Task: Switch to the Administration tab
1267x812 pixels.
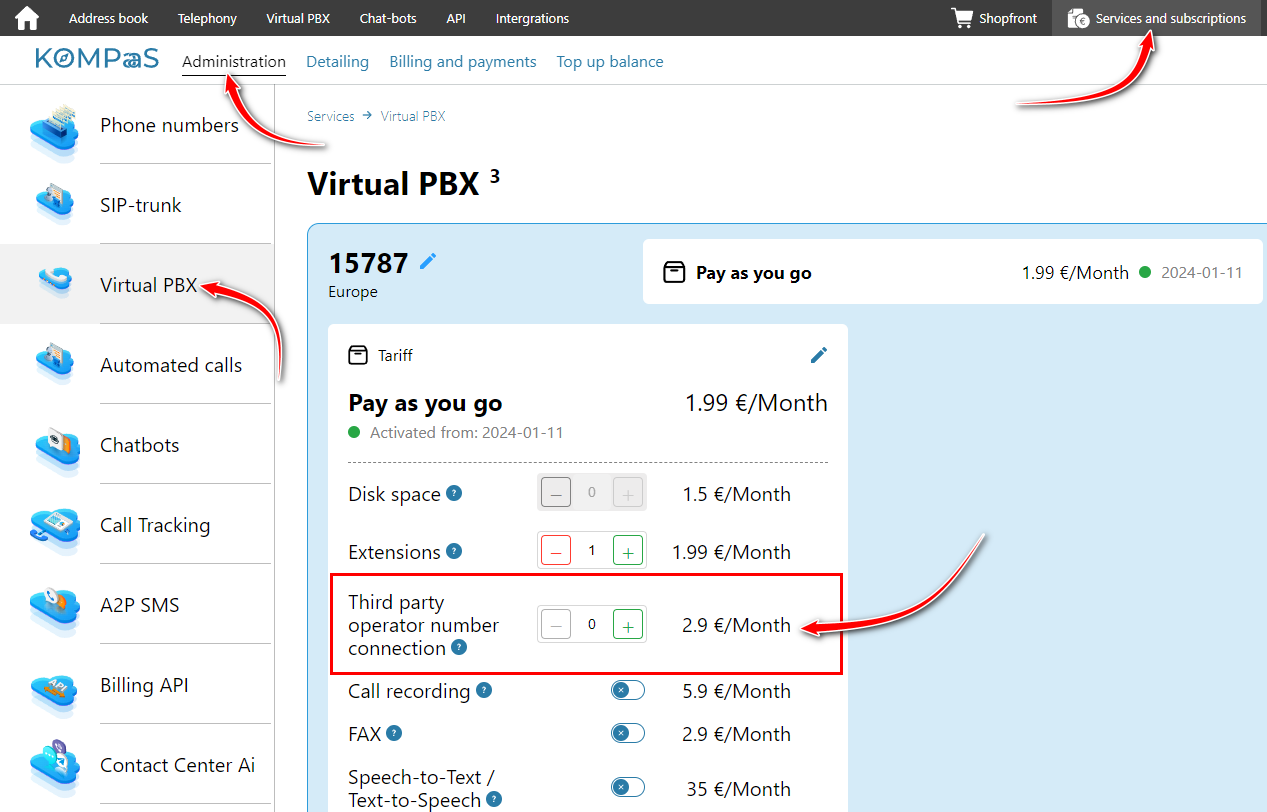Action: pyautogui.click(x=234, y=61)
